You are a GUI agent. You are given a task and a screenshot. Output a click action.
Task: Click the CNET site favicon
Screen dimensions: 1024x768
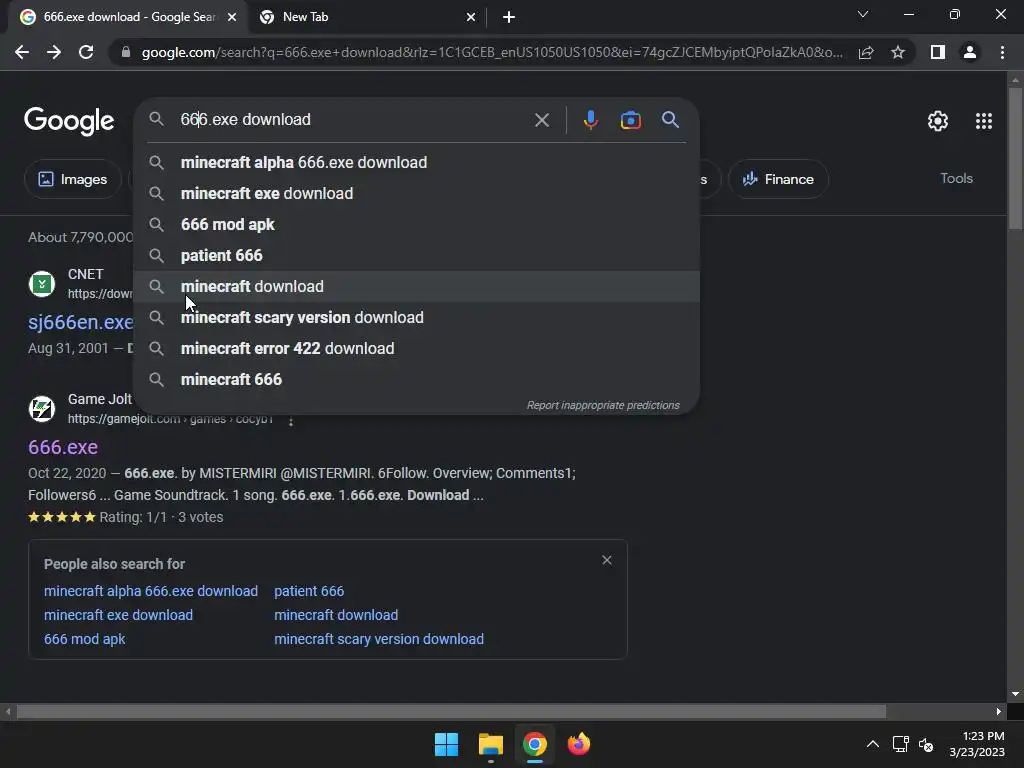pos(42,284)
